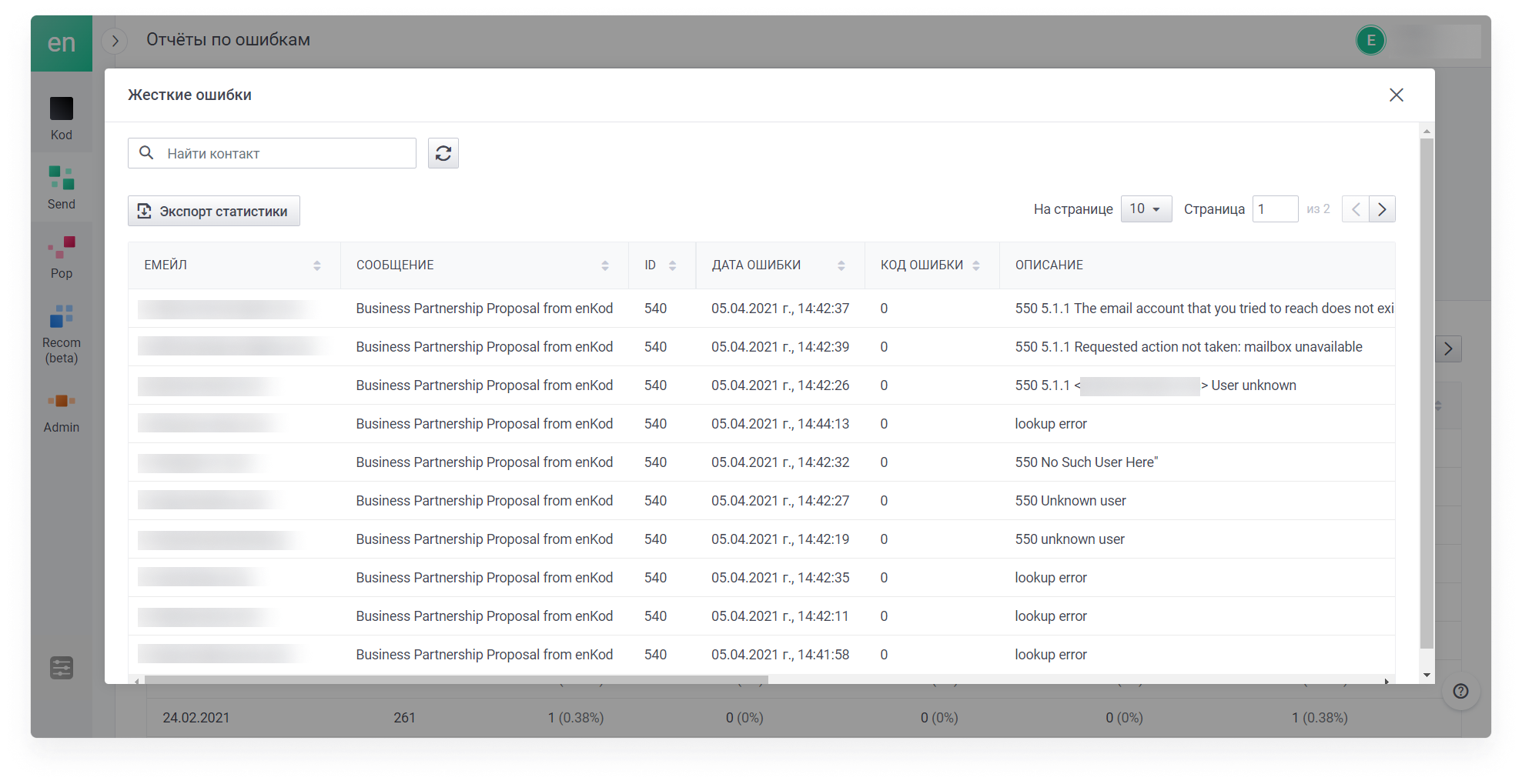Click ID 540 in 14:42:32 row
The image size is (1522, 784).
pos(655,462)
